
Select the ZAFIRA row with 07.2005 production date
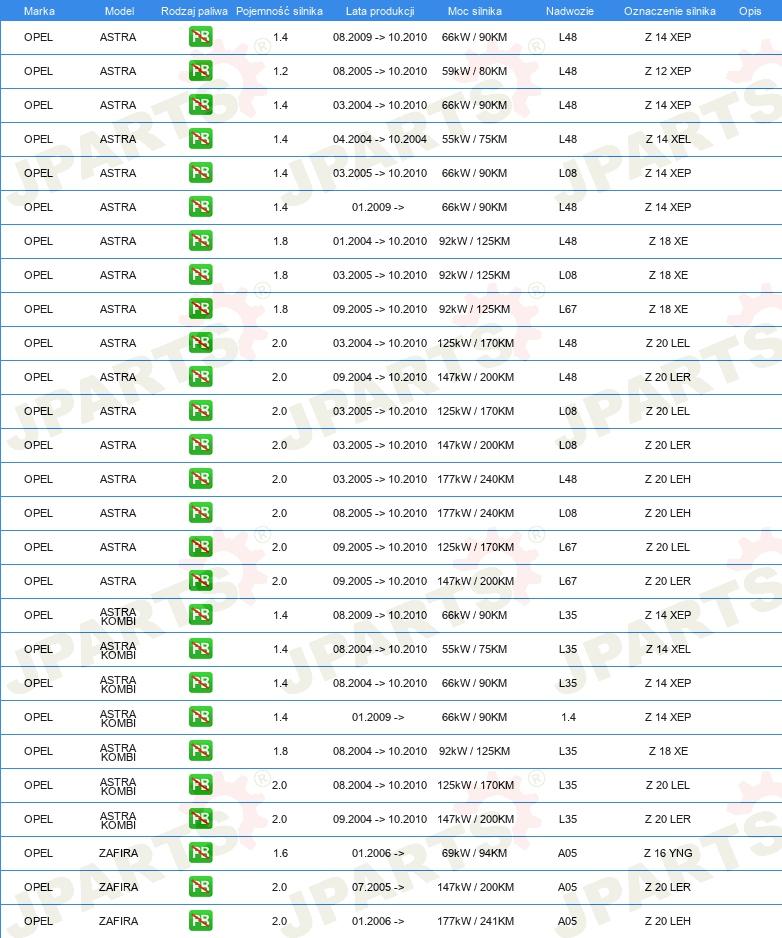pyautogui.click(x=391, y=887)
